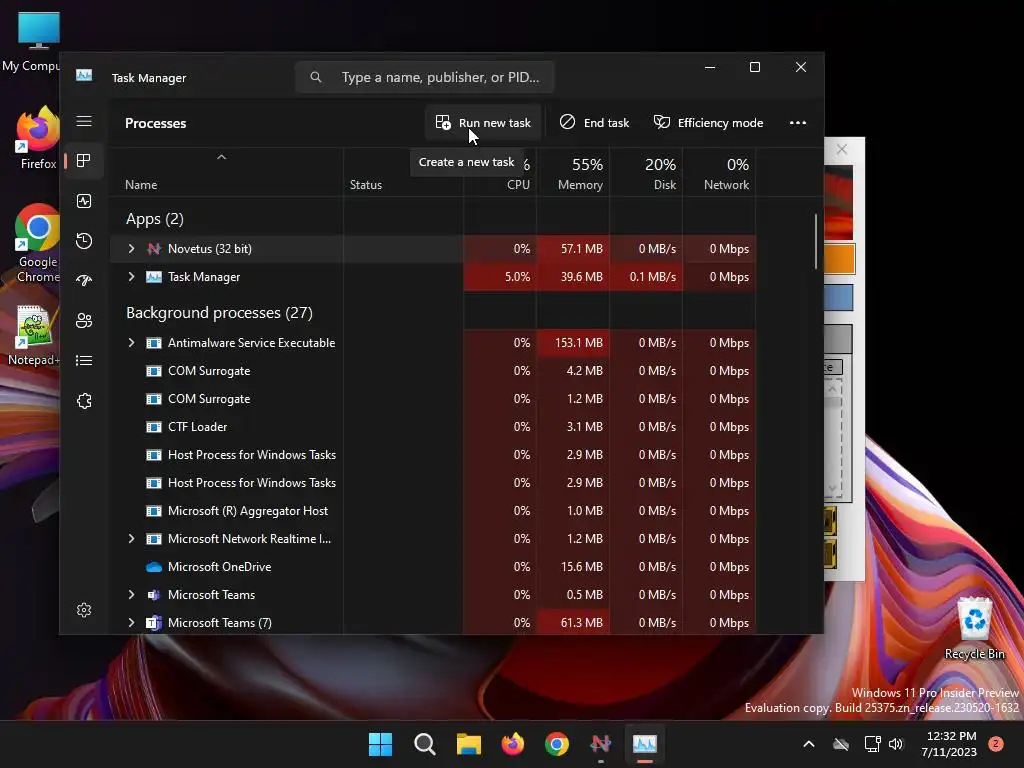Sort by the CPU column header
Viewport: 1024px width, 768px height.
point(519,185)
